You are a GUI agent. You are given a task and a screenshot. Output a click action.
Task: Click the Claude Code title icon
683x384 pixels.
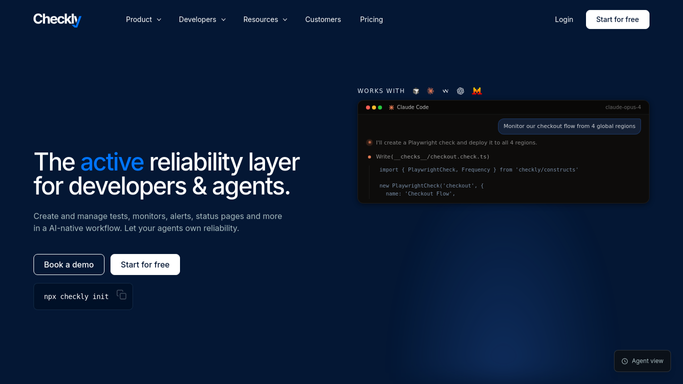point(391,108)
